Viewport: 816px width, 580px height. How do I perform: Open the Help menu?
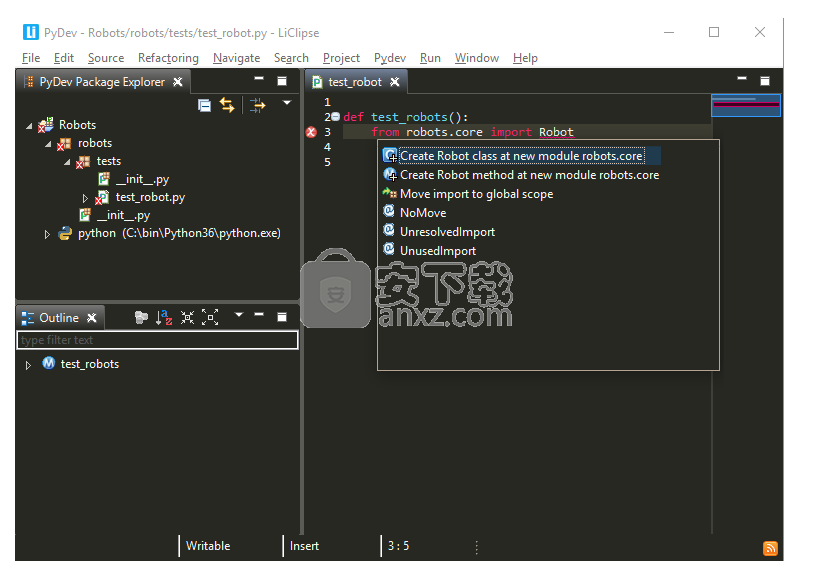pyautogui.click(x=525, y=58)
